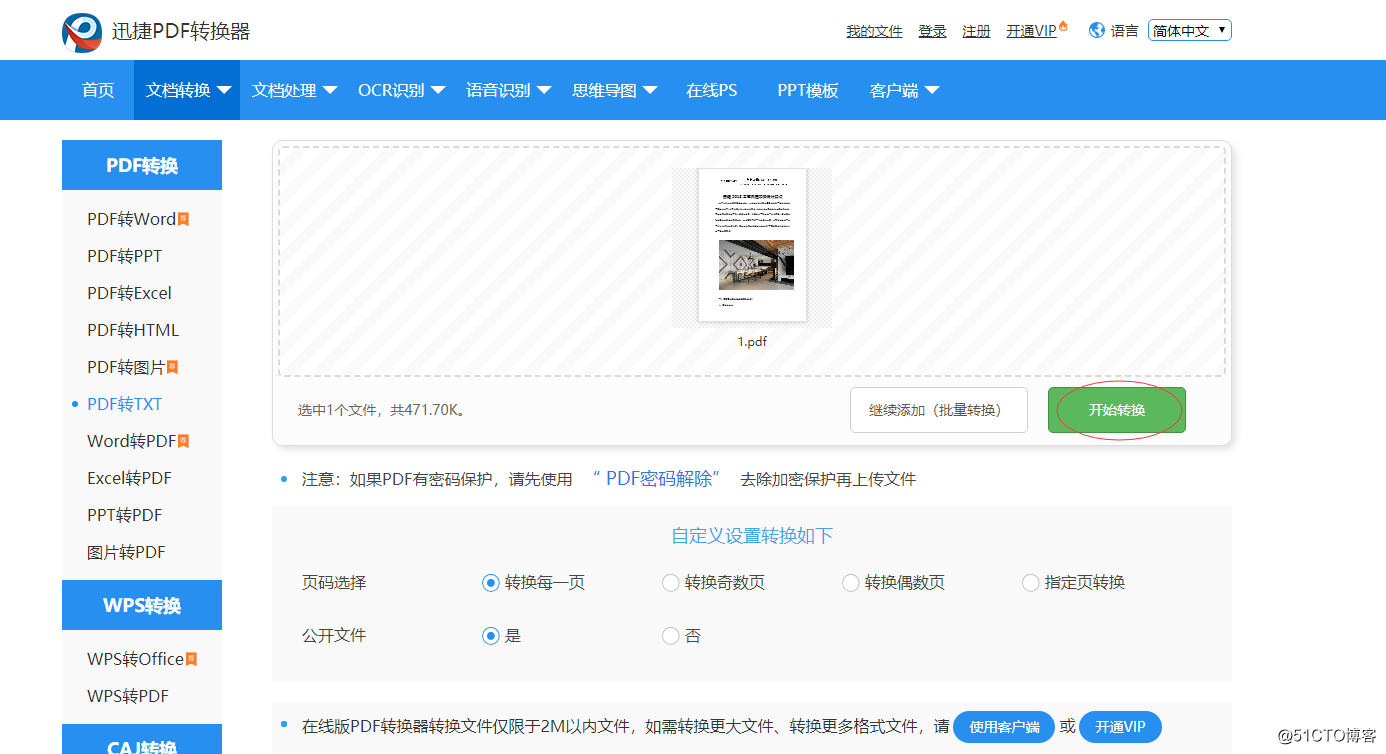Expand the 思维导图 menu
This screenshot has width=1386, height=754.
614,90
